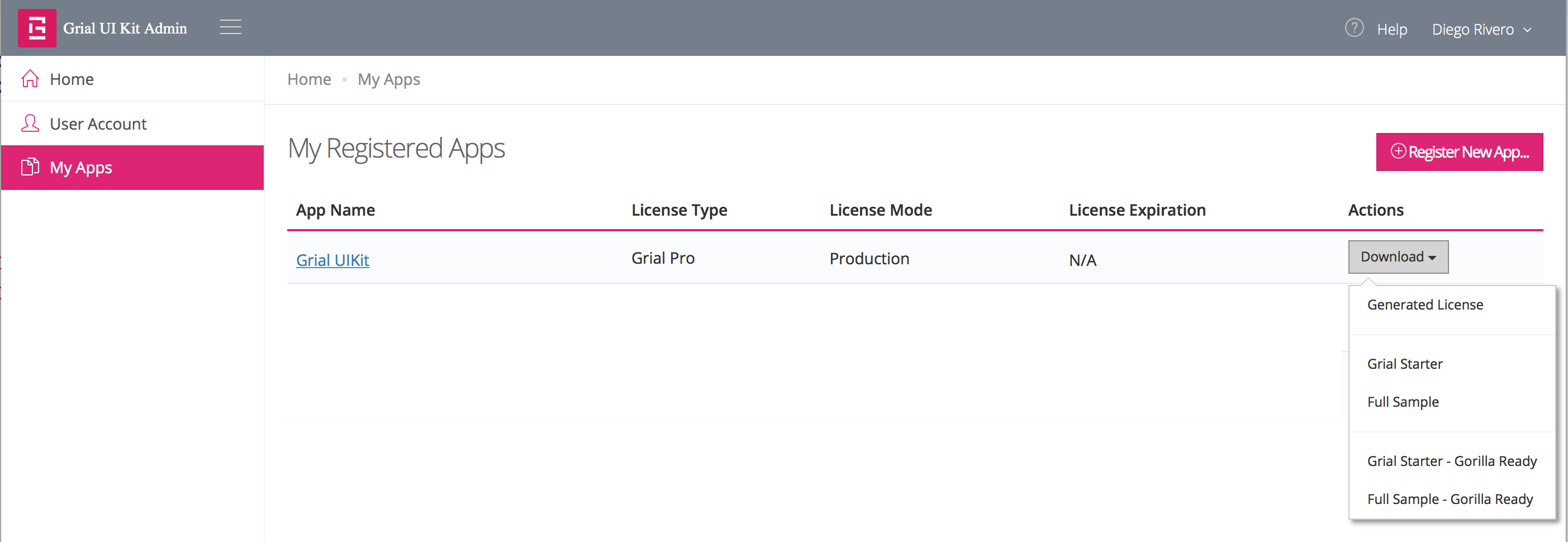Image resolution: width=1568 pixels, height=542 pixels.
Task: Click the plus icon on Register New App
Action: [x=1399, y=151]
